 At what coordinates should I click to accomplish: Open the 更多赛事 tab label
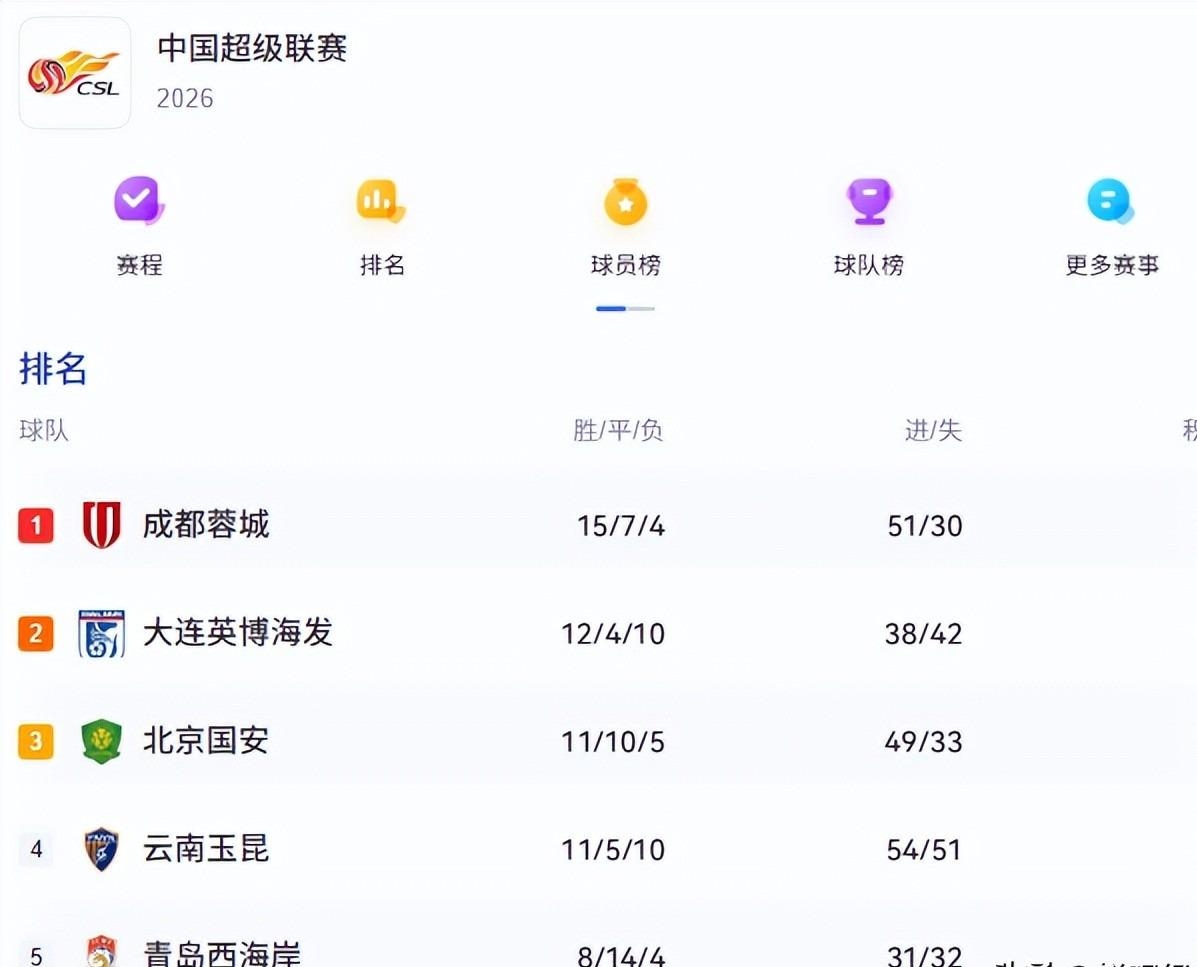click(1112, 265)
